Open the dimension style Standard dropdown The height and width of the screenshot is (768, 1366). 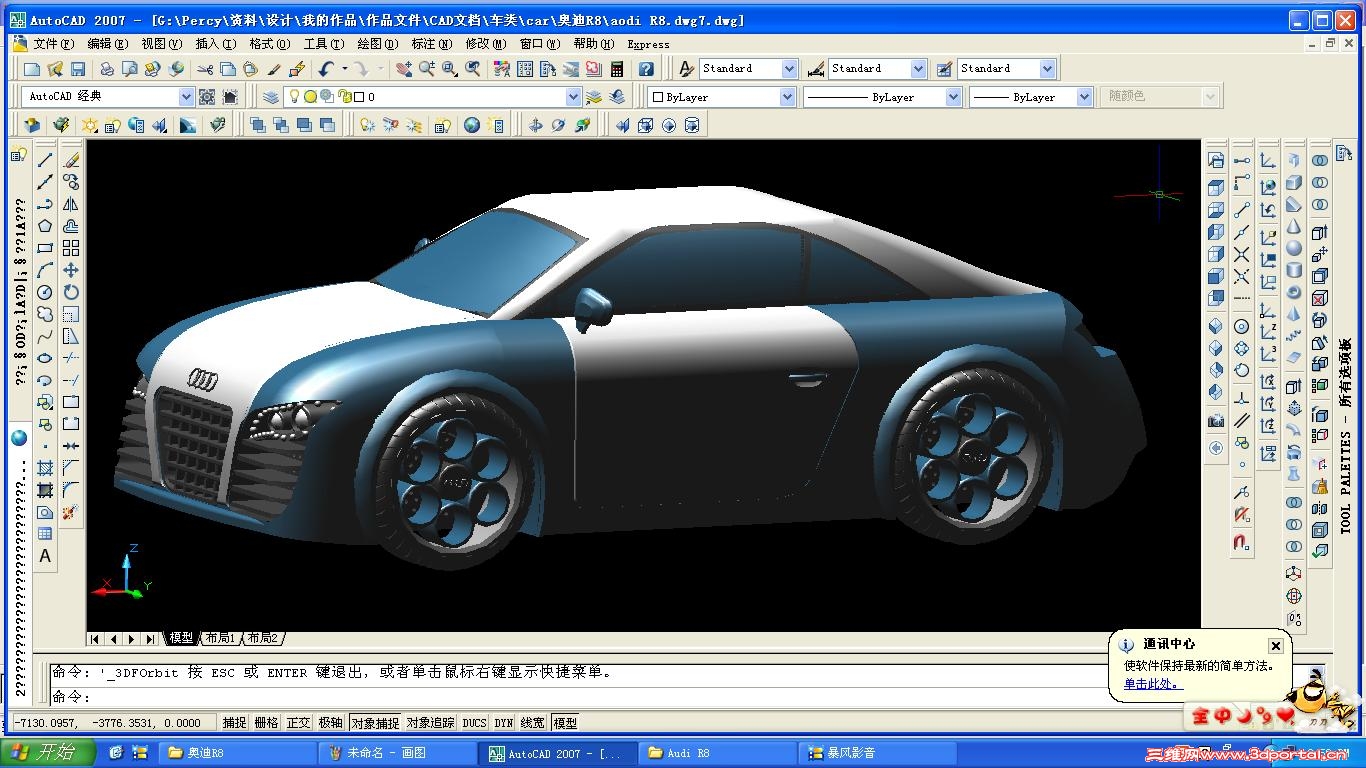pyautogui.click(x=918, y=69)
